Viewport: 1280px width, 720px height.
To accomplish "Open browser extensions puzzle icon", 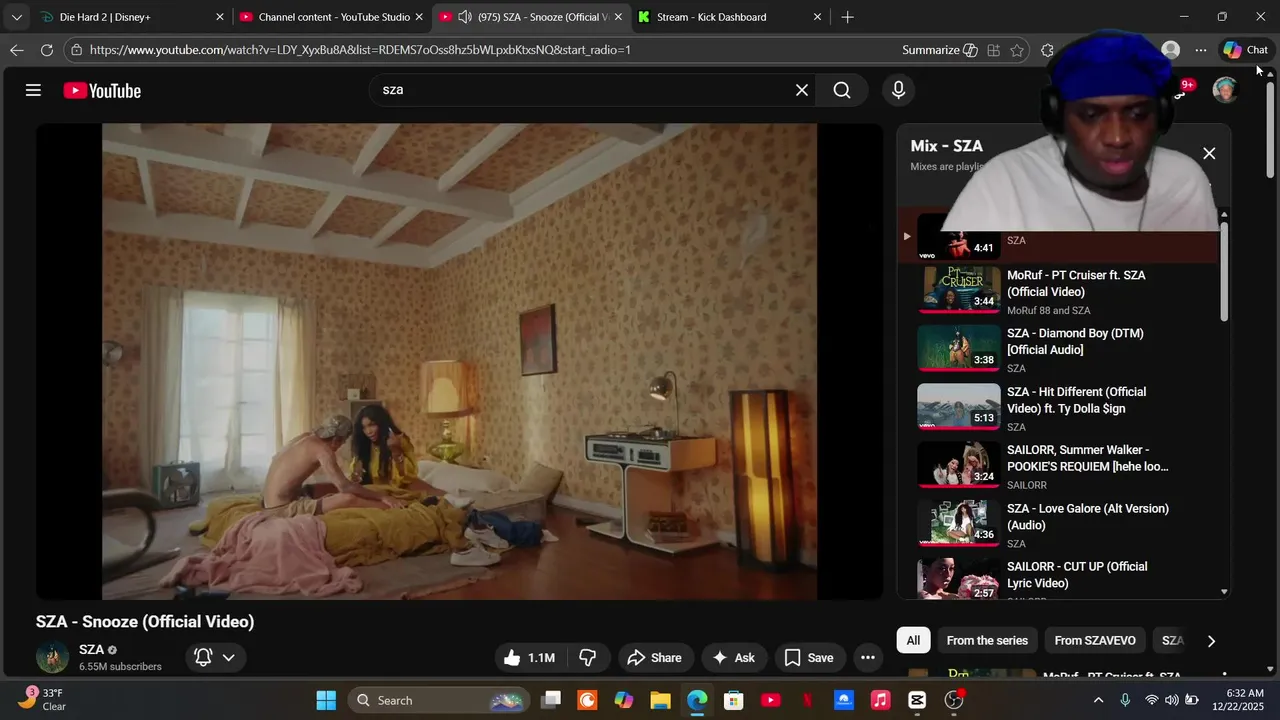I will tap(1047, 50).
